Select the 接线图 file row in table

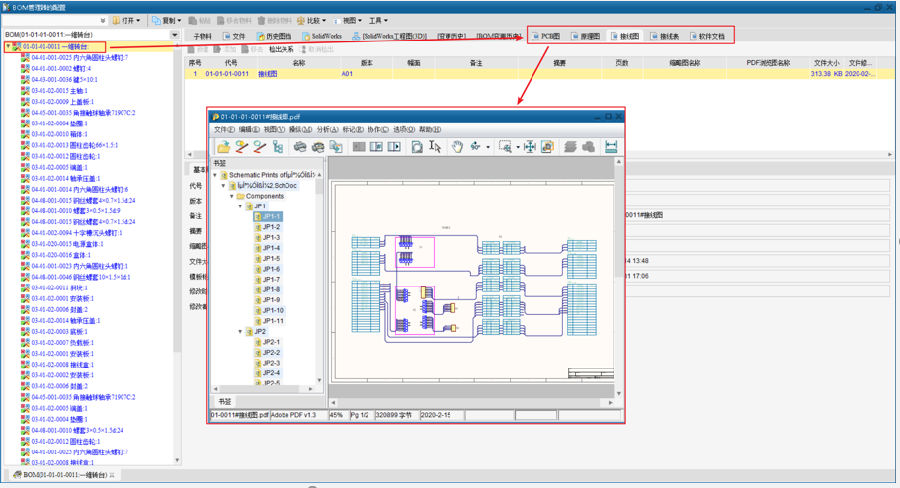[268, 73]
